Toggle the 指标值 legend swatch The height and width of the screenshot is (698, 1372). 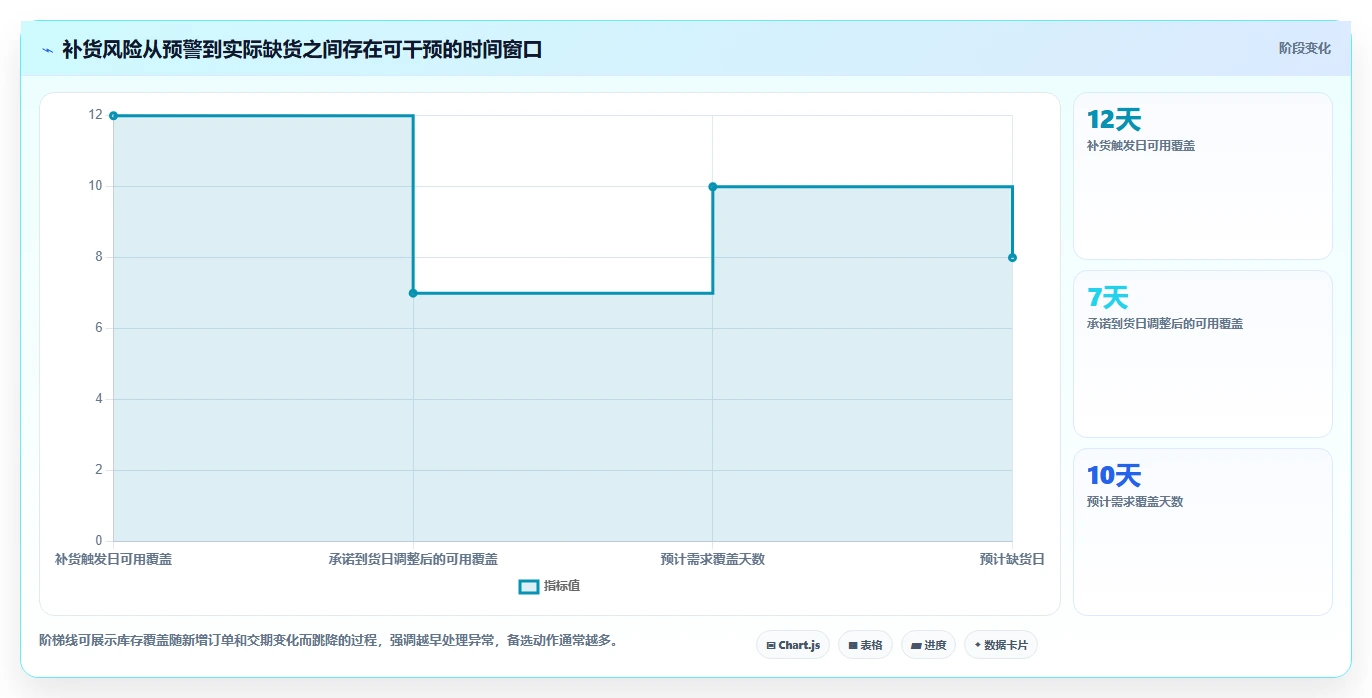pyautogui.click(x=529, y=586)
